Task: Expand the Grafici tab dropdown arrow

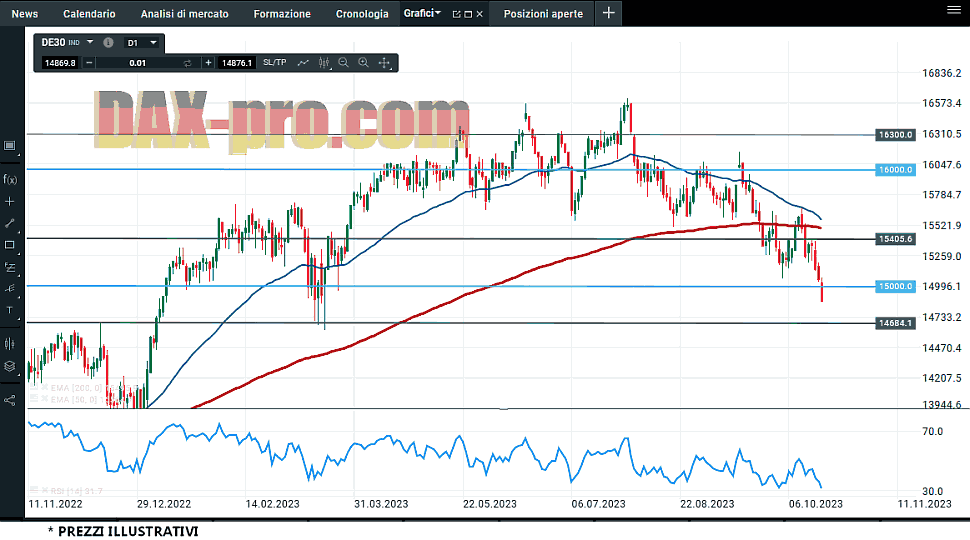Action: [438, 12]
